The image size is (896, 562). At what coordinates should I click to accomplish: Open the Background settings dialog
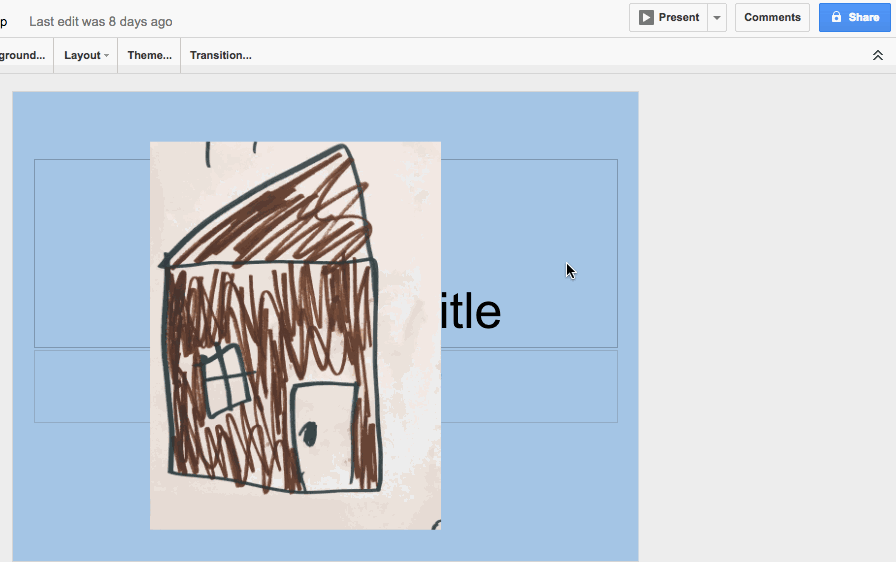tap(22, 56)
